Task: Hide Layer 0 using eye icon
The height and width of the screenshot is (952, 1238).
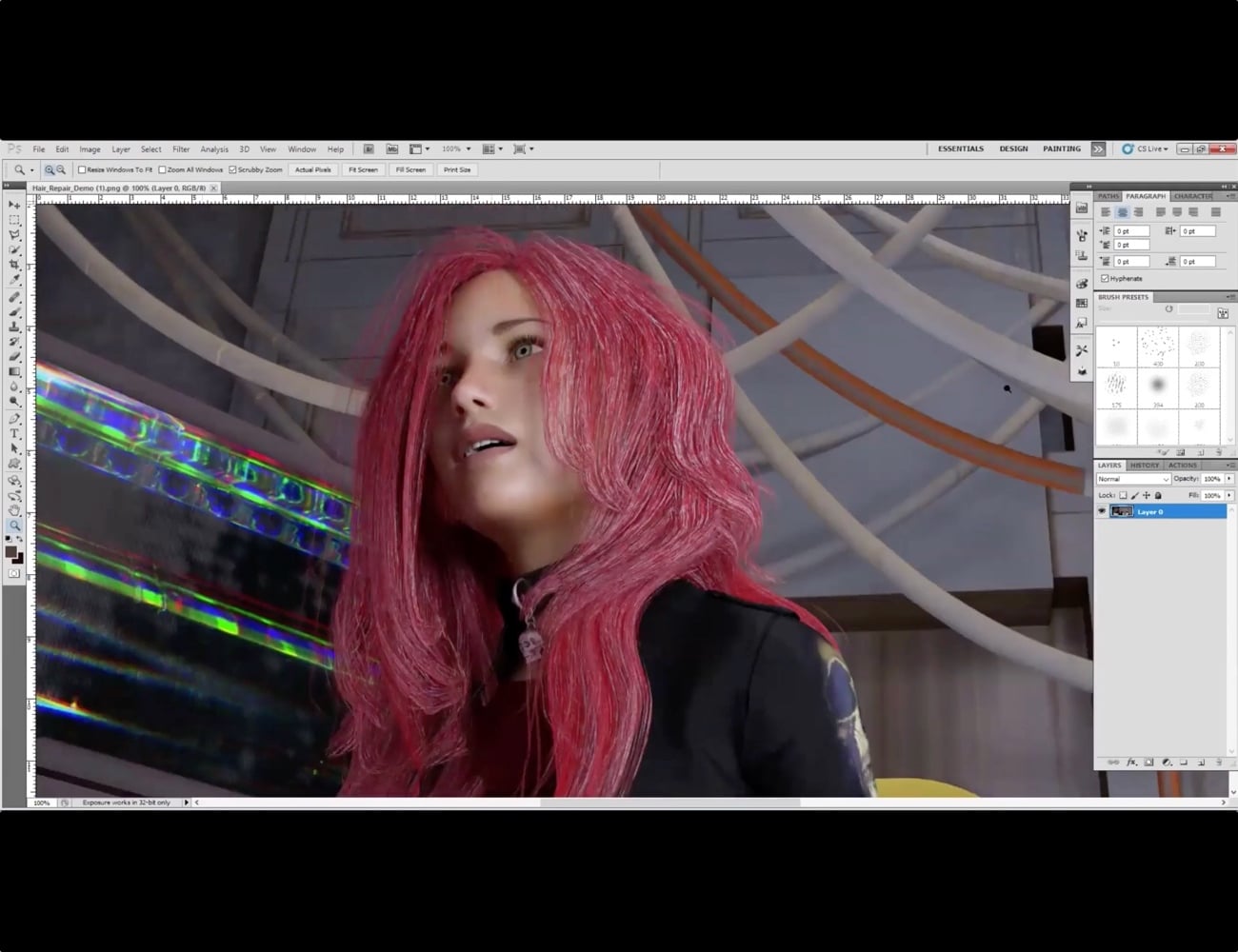Action: [x=1102, y=512]
